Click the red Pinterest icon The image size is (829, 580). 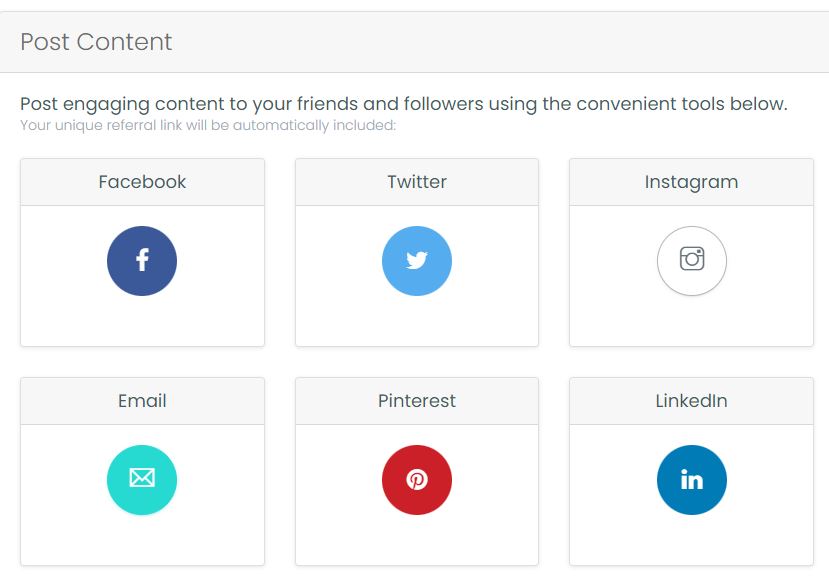(417, 480)
